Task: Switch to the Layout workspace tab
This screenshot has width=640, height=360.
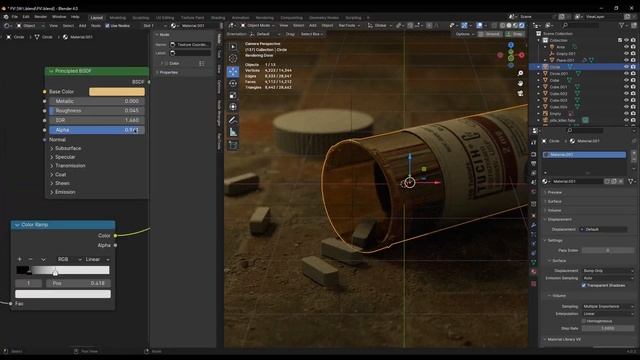Action: coord(97,18)
